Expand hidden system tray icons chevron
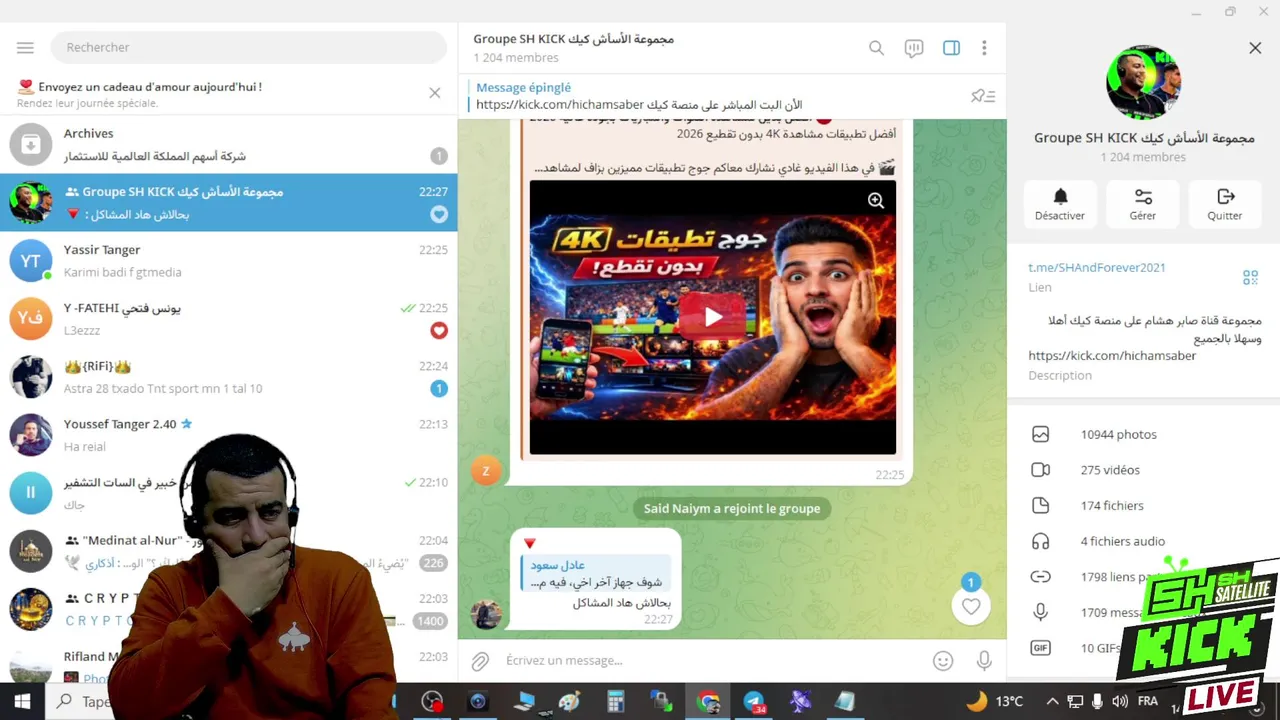This screenshot has width=1280, height=720. point(1052,701)
